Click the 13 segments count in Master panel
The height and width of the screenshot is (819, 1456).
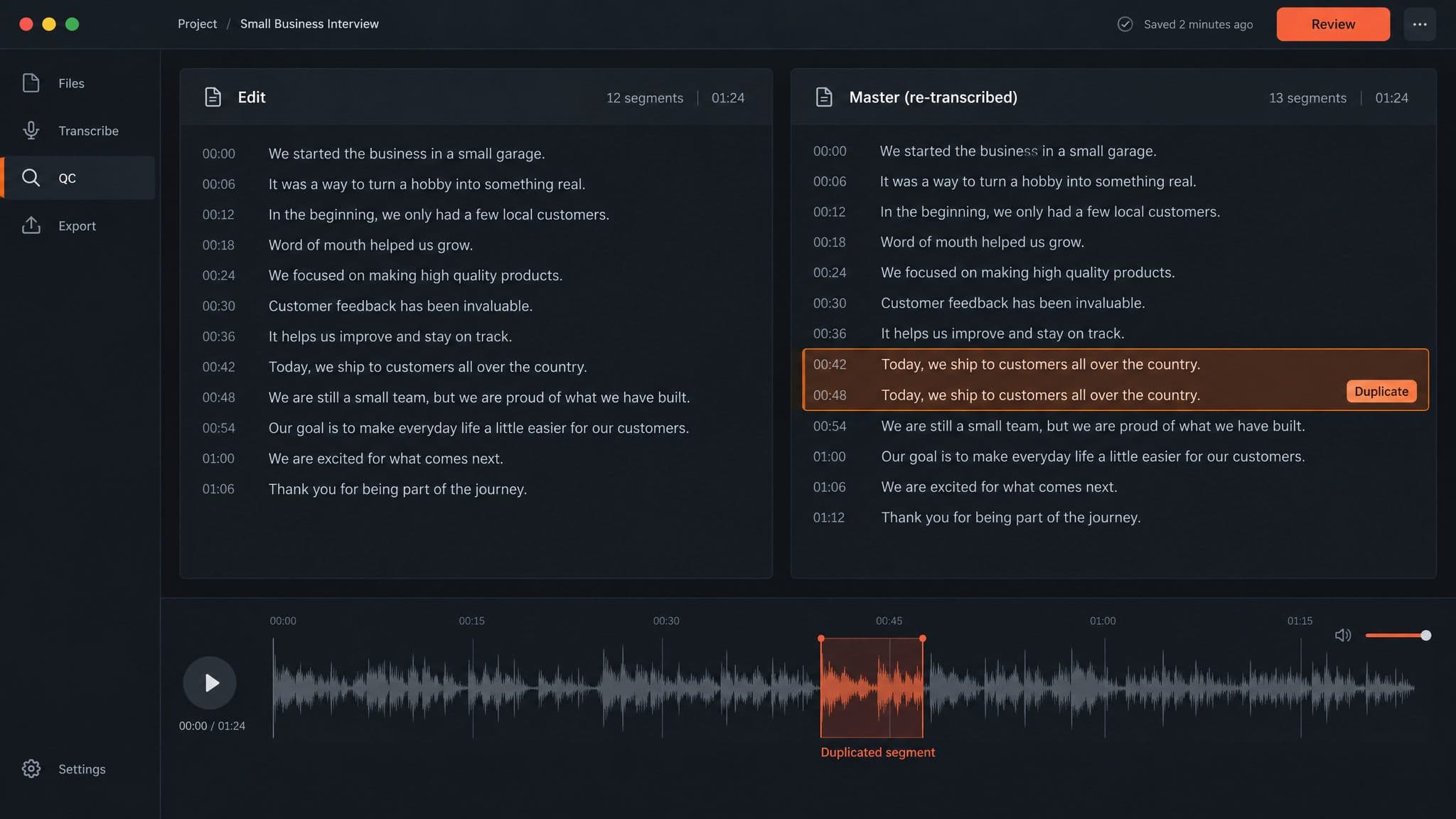point(1307,98)
